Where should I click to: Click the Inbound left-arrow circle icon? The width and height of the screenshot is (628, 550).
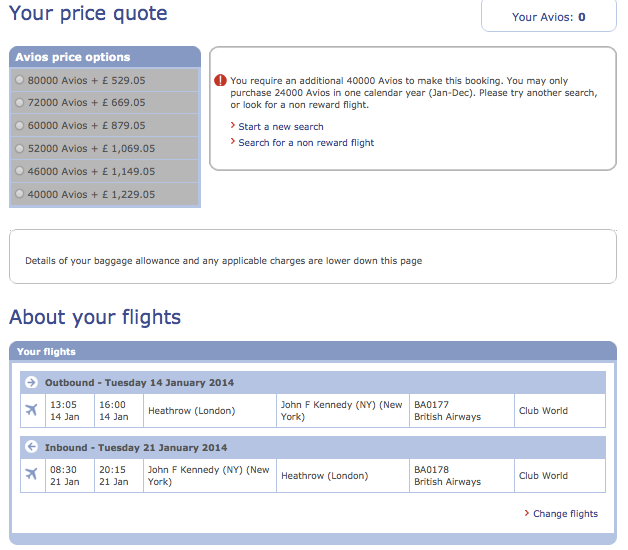pyautogui.click(x=31, y=447)
